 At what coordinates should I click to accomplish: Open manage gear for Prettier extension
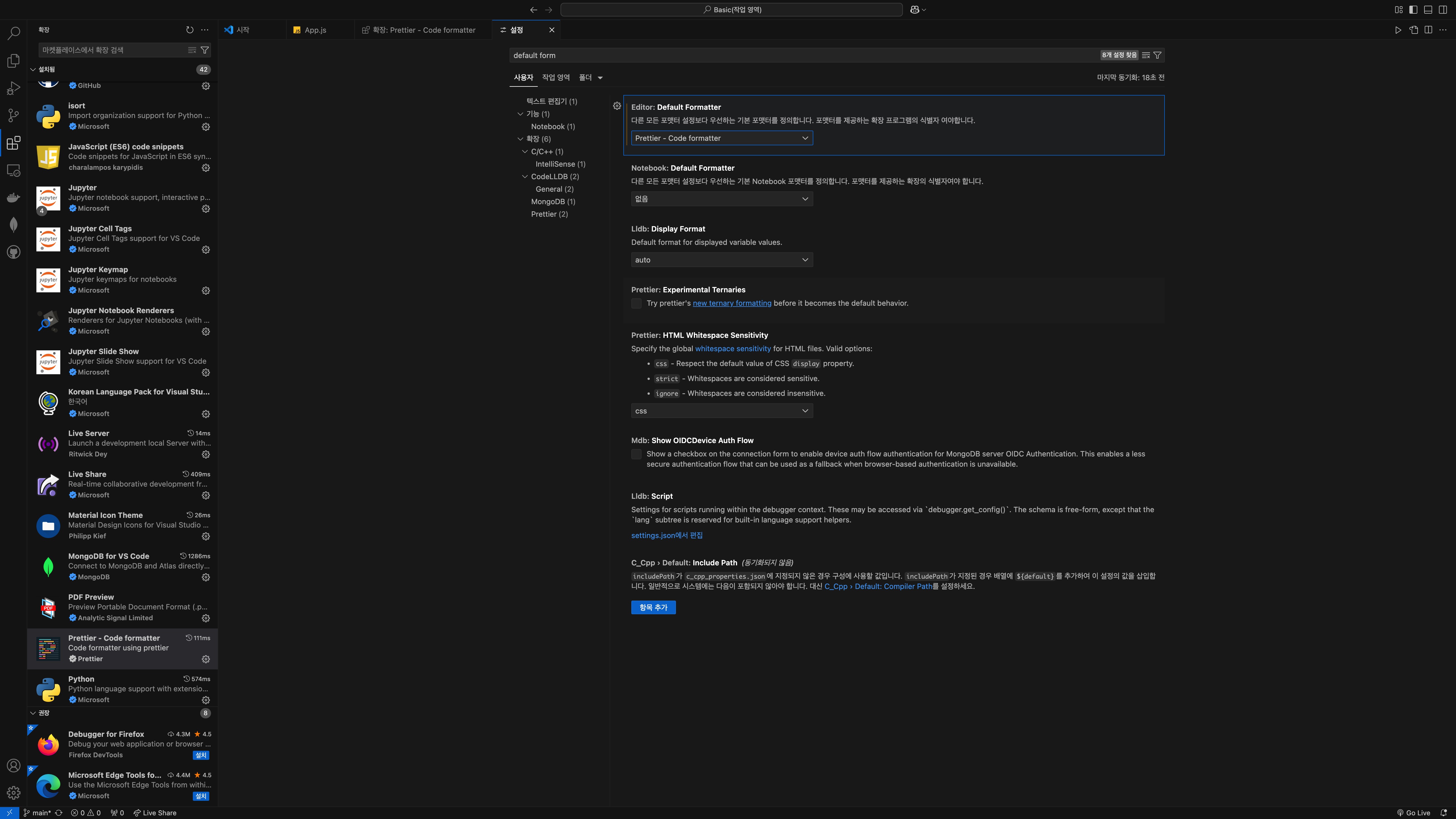pyautogui.click(x=206, y=659)
